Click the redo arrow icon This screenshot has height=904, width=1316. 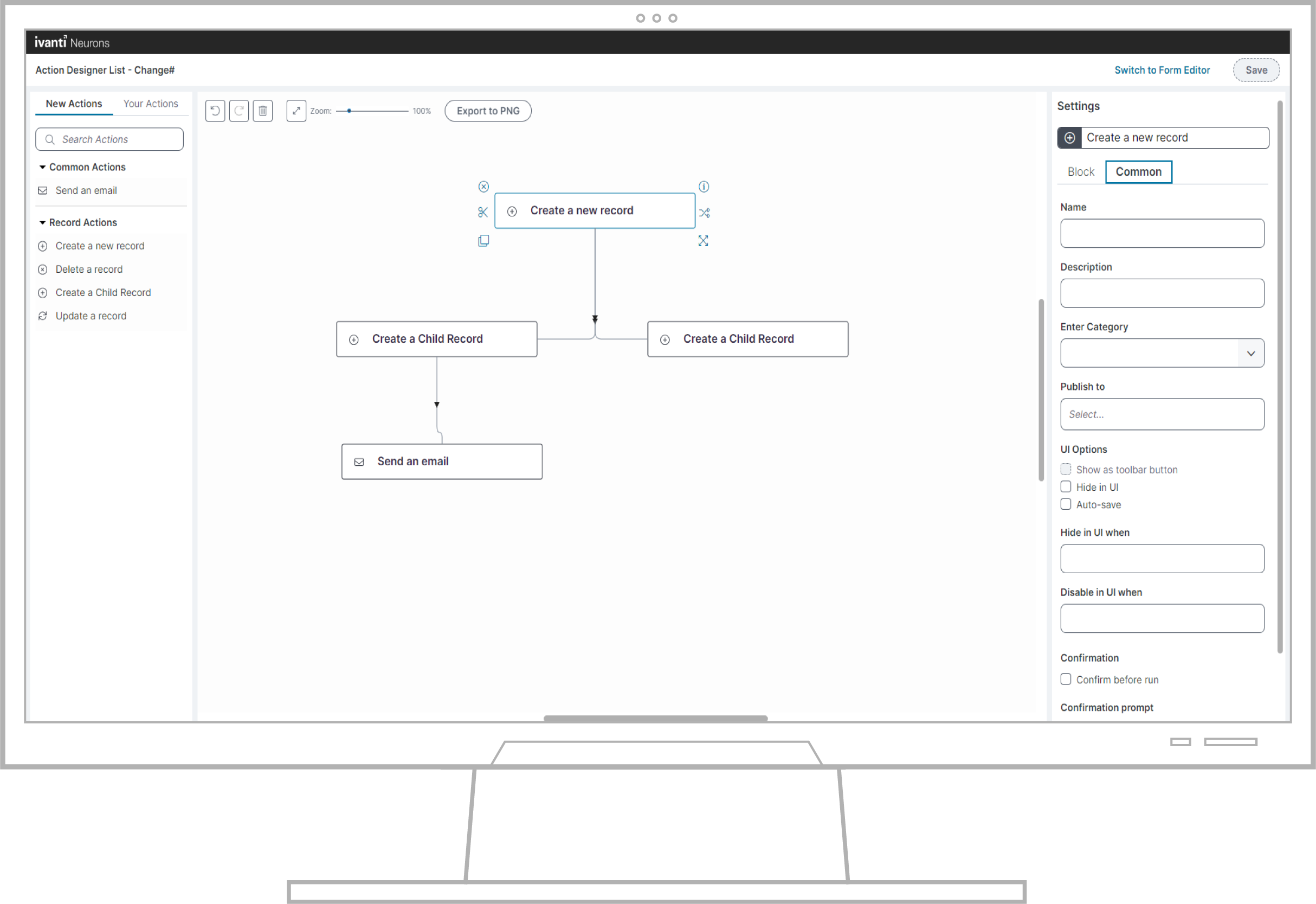click(x=239, y=110)
